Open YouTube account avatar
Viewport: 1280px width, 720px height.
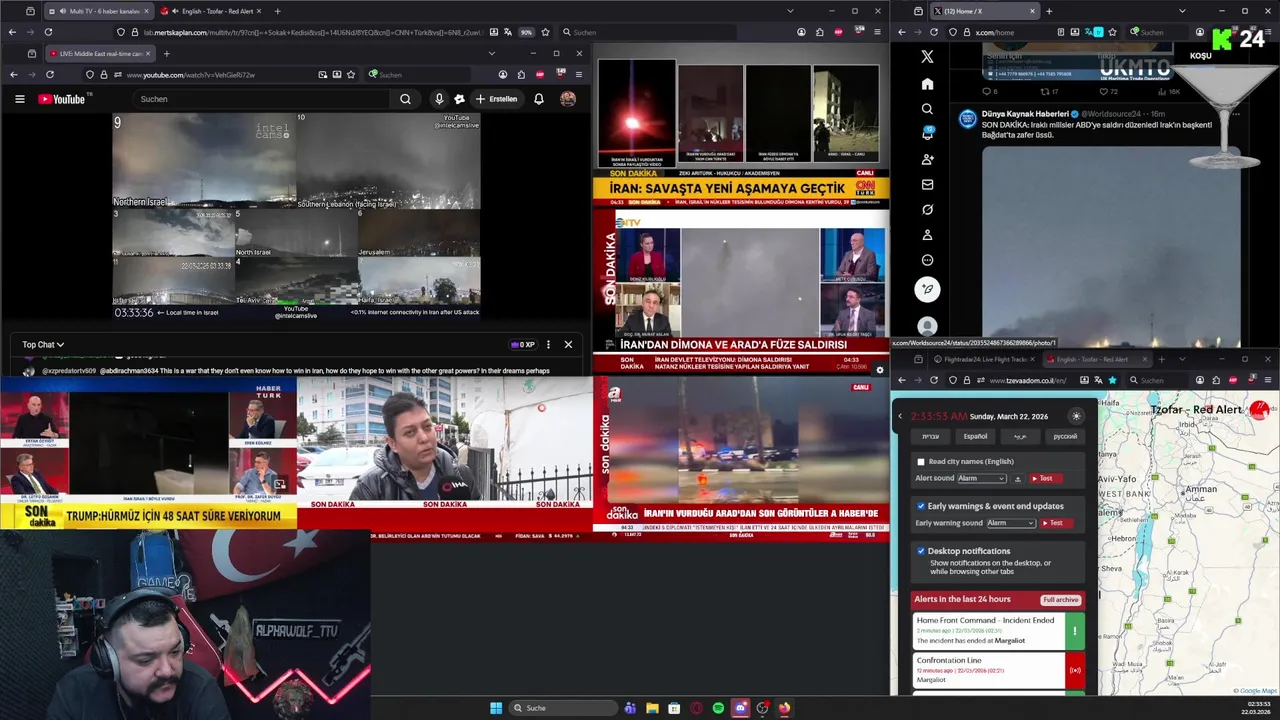[x=568, y=99]
